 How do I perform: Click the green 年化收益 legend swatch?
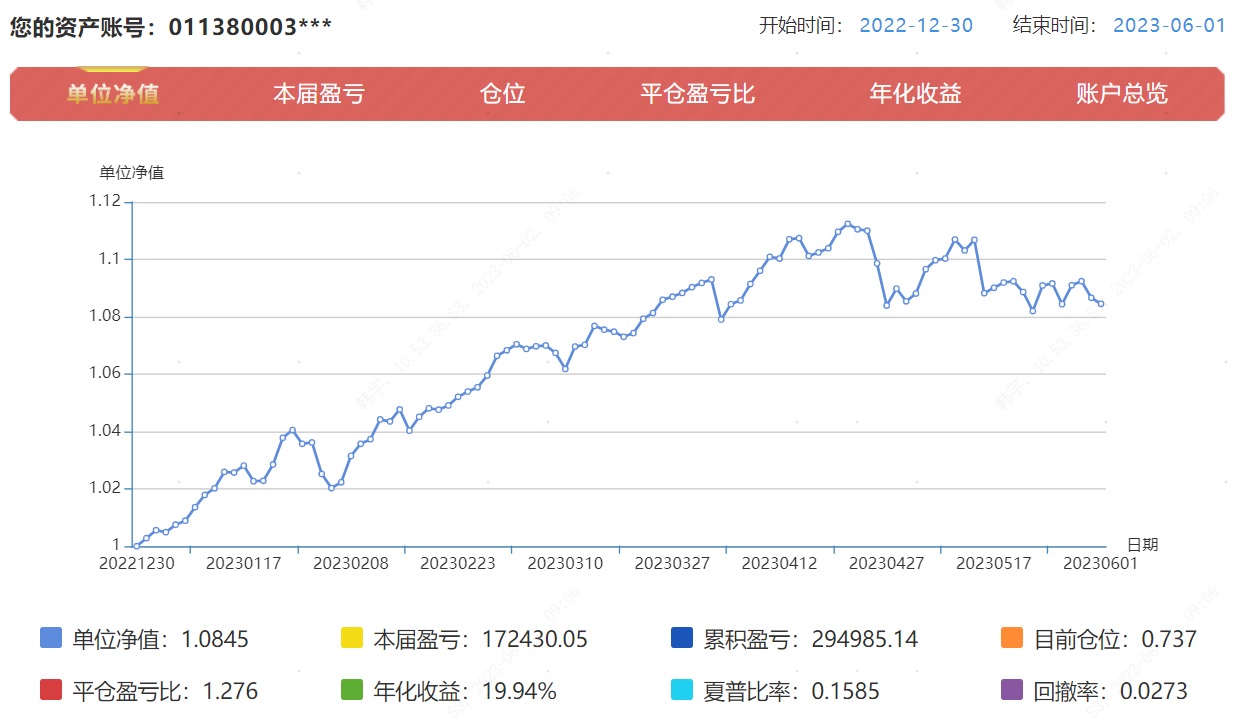click(x=352, y=690)
